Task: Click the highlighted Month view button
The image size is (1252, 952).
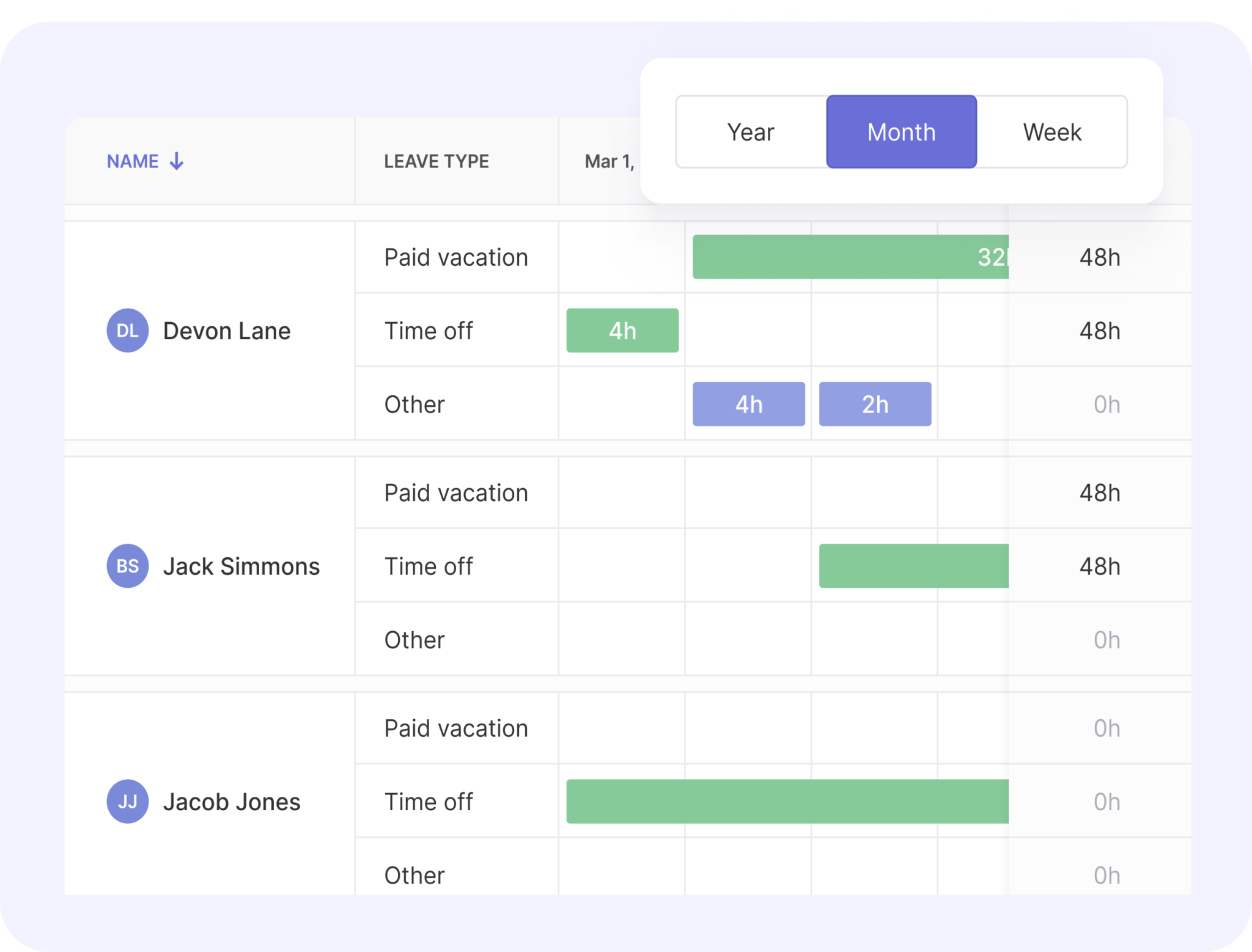Action: (x=901, y=132)
